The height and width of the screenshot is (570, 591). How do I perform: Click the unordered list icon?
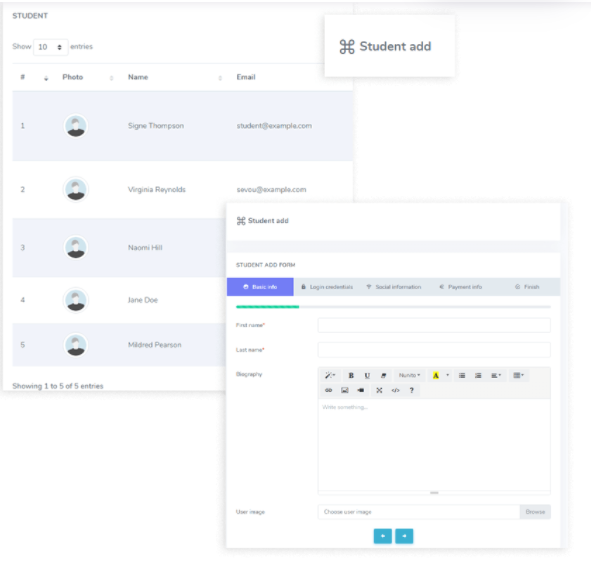pos(462,375)
